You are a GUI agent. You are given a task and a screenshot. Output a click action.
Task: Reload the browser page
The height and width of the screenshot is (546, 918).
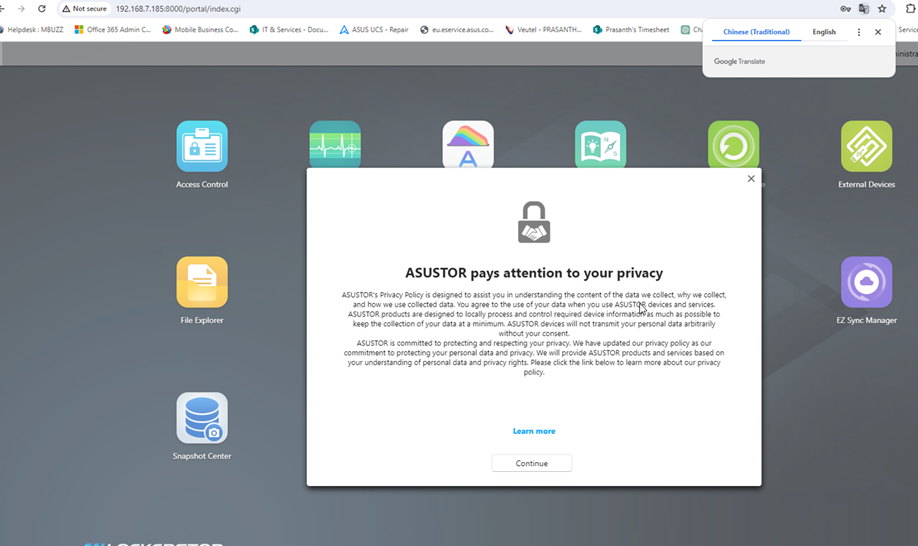42,9
